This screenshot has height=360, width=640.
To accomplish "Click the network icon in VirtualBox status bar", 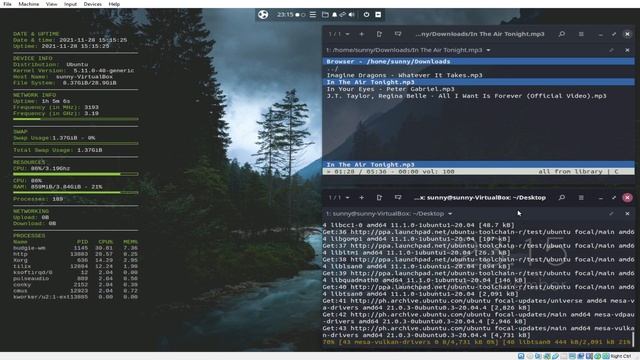I will (547, 356).
